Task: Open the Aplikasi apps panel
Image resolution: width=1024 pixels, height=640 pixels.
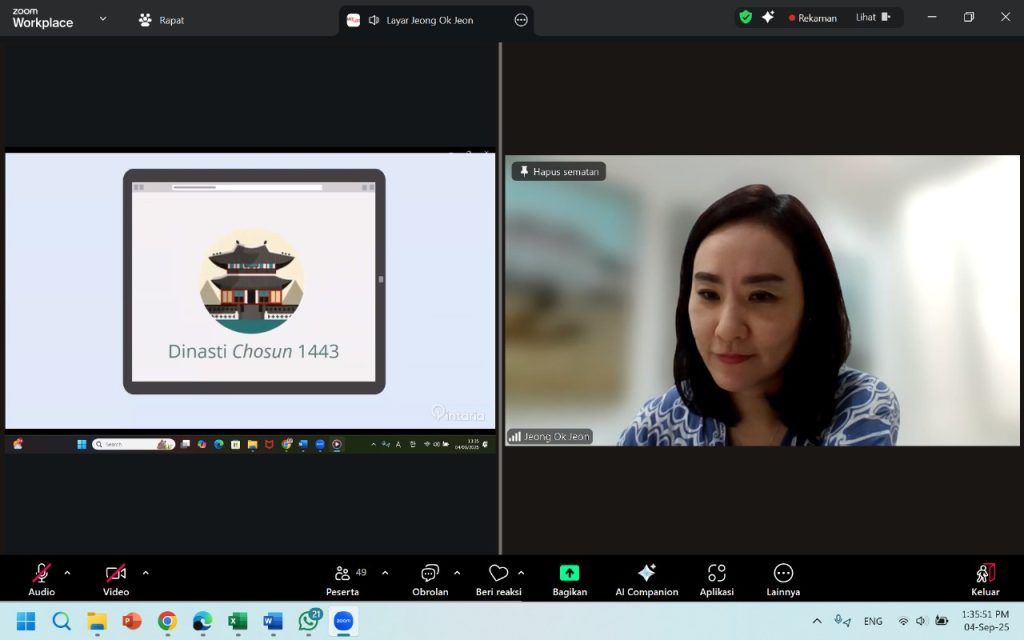Action: 716,578
